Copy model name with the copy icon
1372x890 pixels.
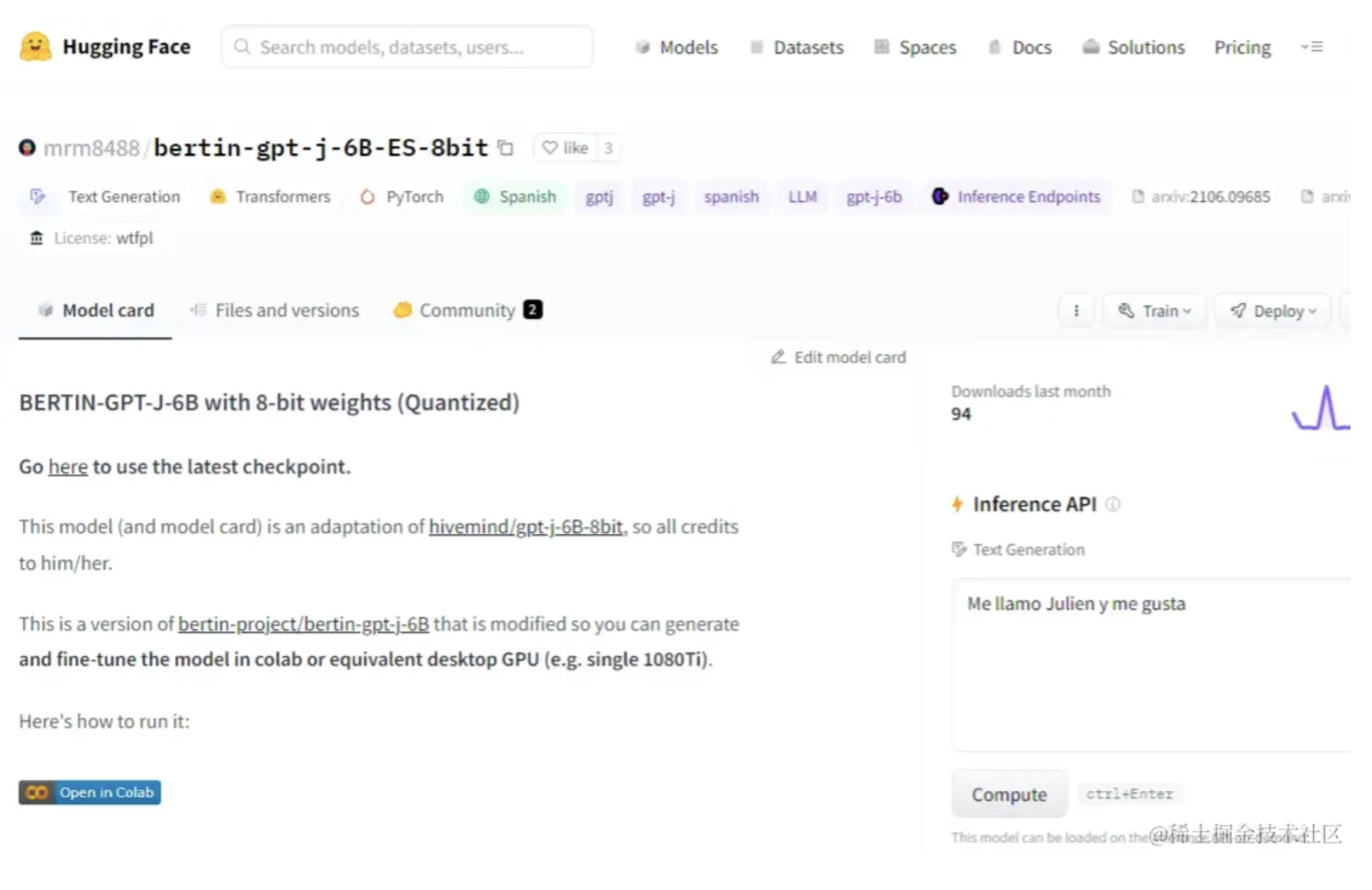[x=506, y=148]
